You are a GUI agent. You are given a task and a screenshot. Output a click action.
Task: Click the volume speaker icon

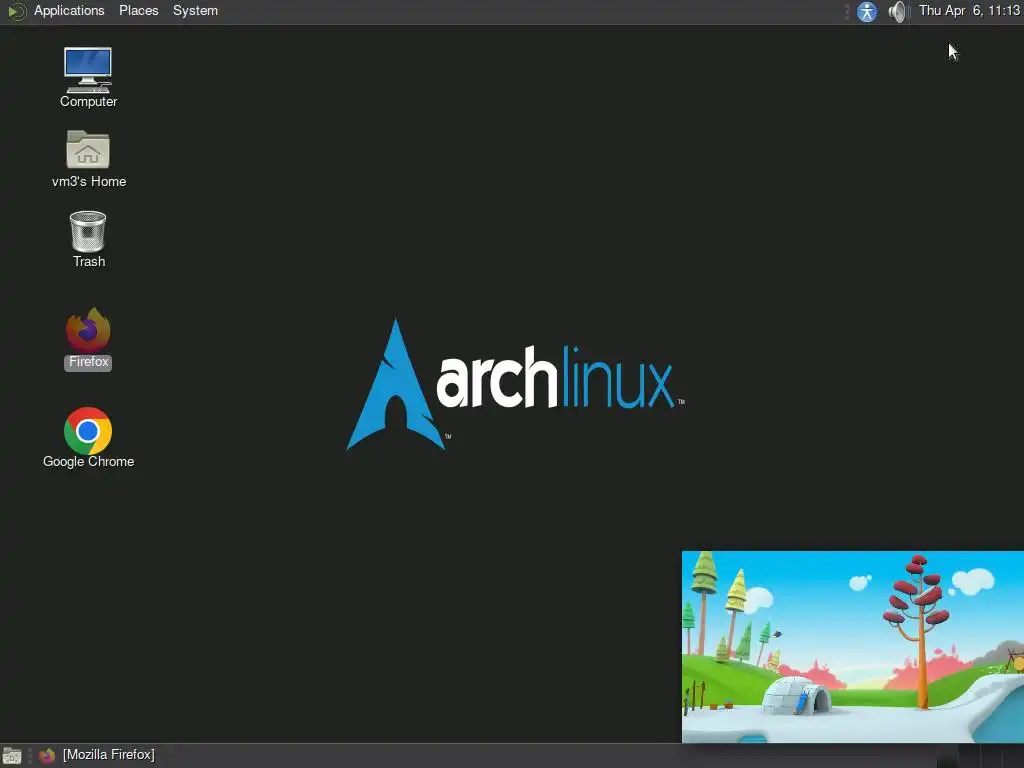tap(898, 12)
